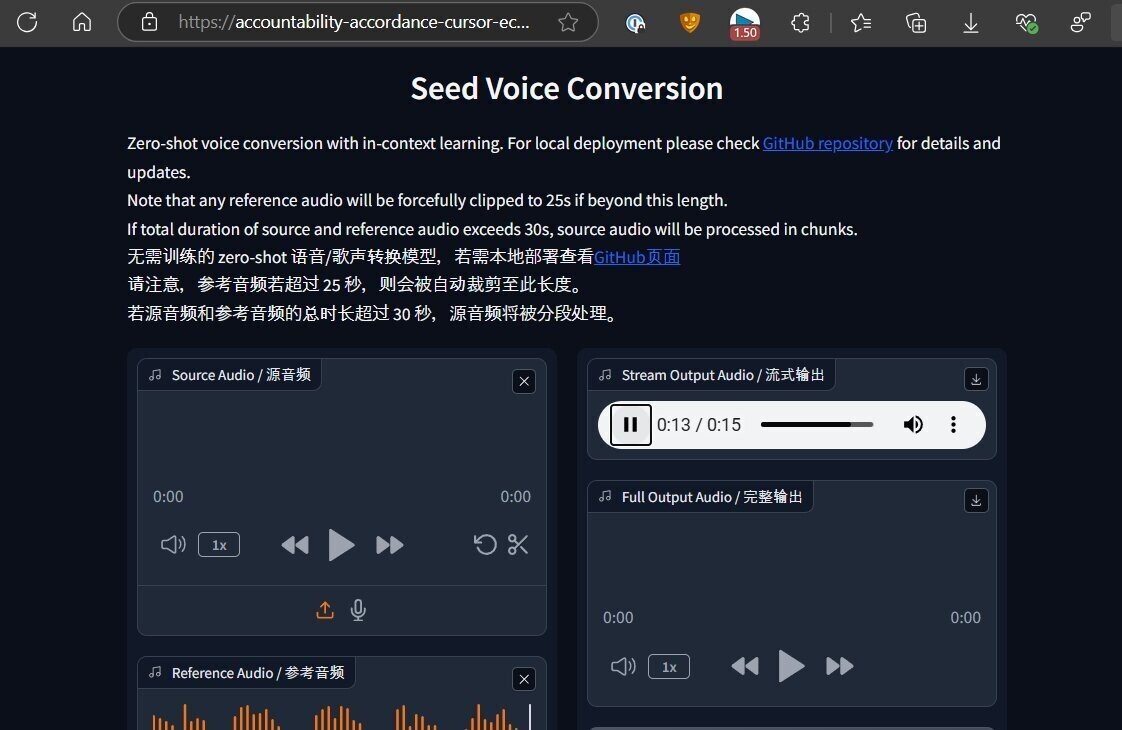Change Source Audio playback speed from 1x
The width and height of the screenshot is (1122, 730).
coord(219,545)
